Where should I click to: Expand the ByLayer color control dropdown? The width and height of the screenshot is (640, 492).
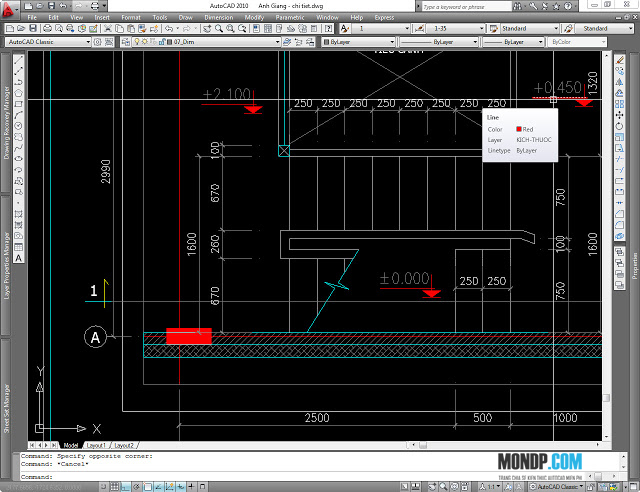(392, 42)
